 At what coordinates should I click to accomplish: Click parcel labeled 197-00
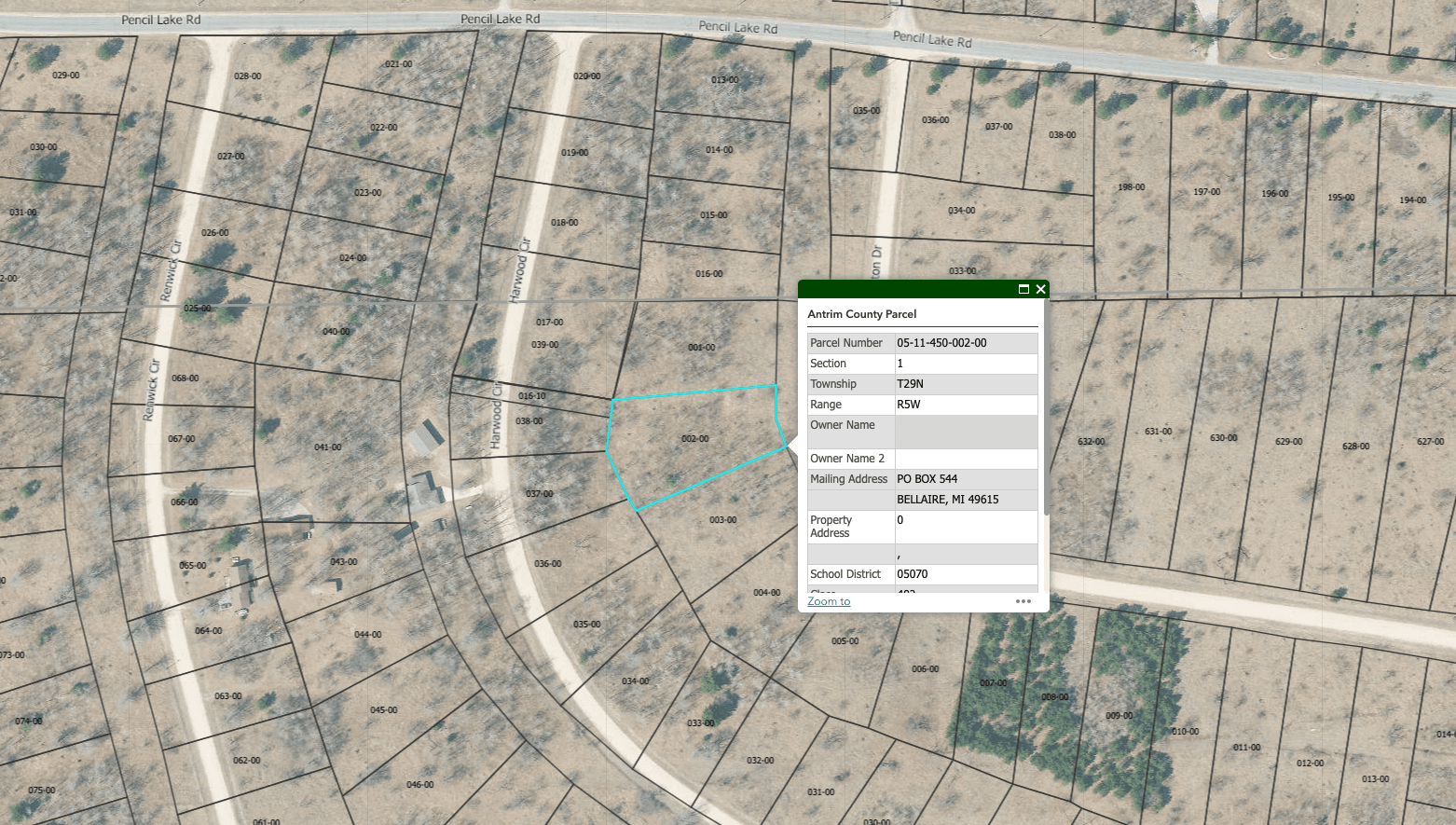click(1206, 192)
